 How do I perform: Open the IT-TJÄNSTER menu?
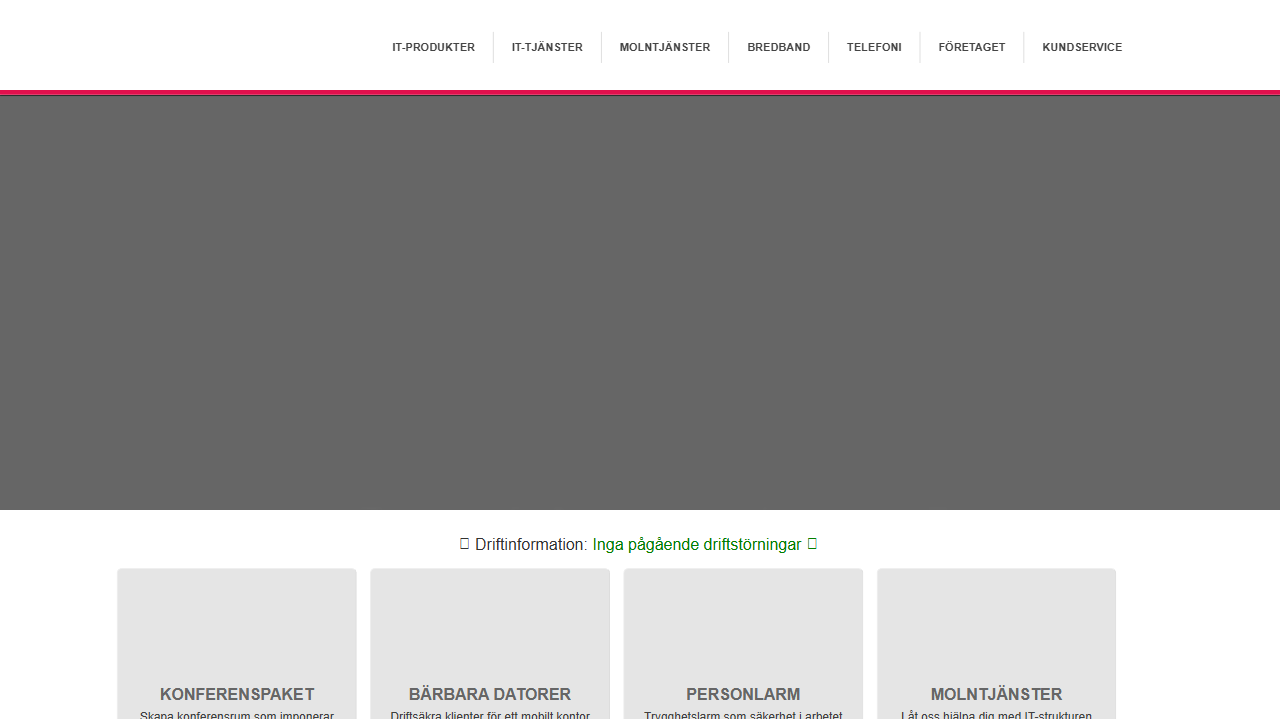pyautogui.click(x=547, y=47)
